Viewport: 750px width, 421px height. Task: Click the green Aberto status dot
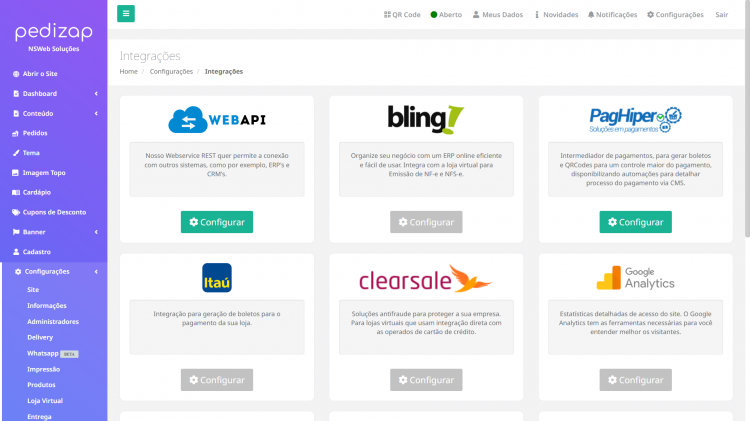click(x=434, y=15)
